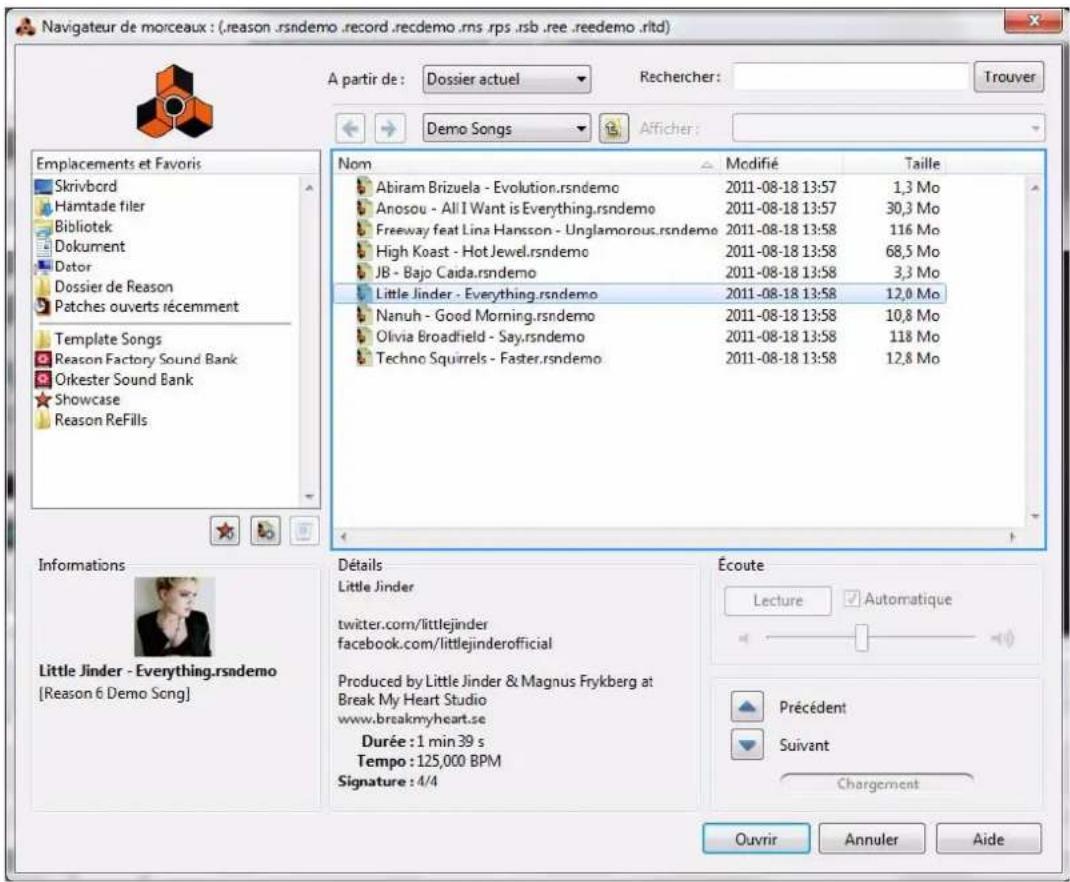The image size is (1070, 882).
Task: Click the Suivant down arrow button
Action: tap(747, 745)
